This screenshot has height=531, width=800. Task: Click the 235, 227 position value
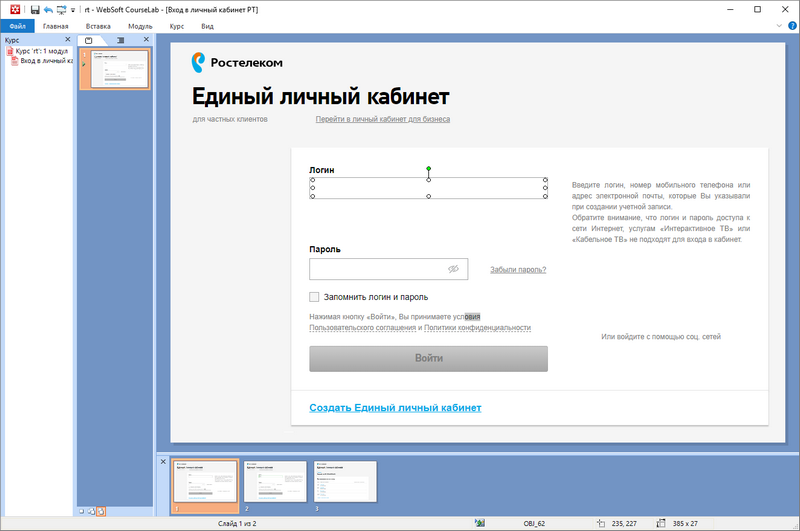pos(624,523)
